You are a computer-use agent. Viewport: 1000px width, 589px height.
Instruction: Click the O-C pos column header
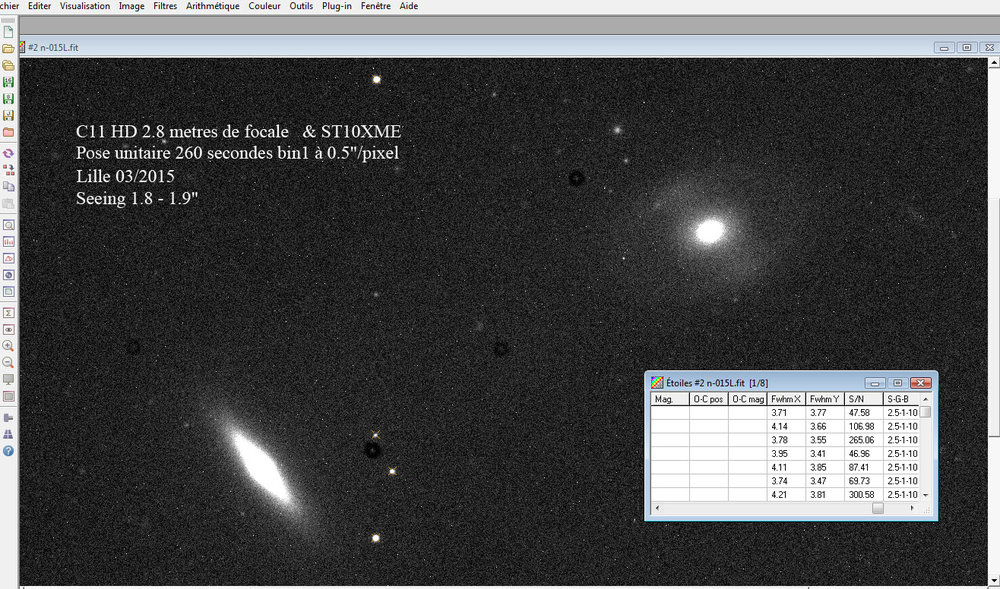709,399
